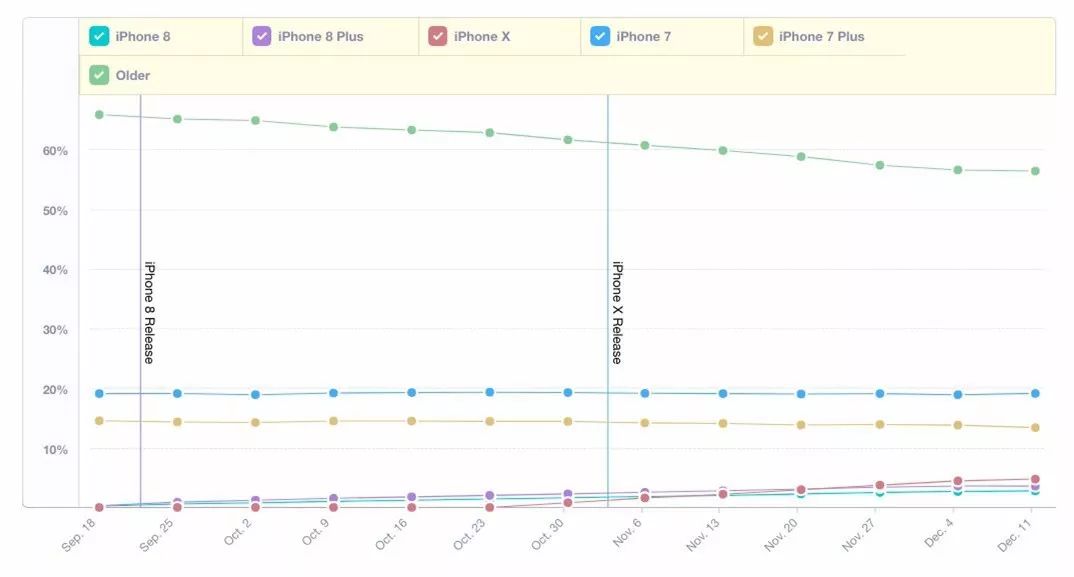
Task: Select the iPhone 7 Plus point at Sep. 18
Action: (x=99, y=421)
